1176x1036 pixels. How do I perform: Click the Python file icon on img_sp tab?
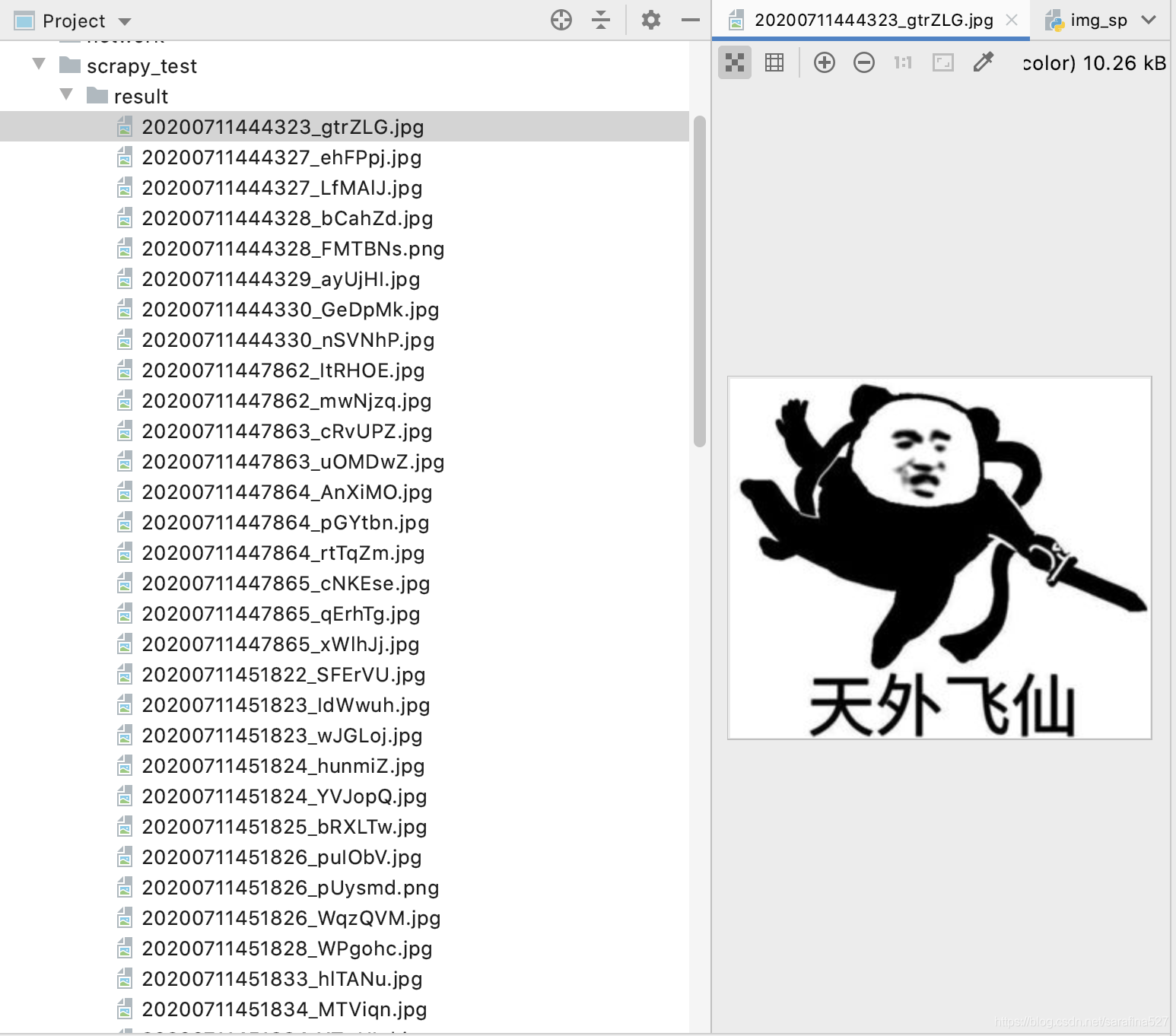pos(1054,21)
